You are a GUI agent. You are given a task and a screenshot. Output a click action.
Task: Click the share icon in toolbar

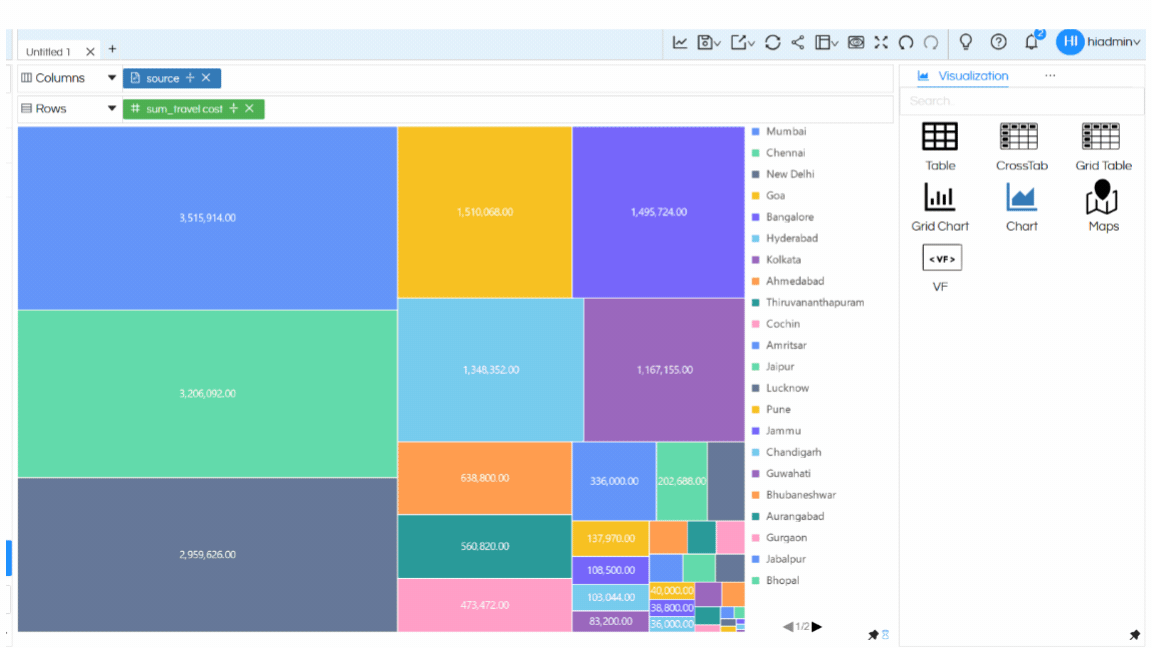798,43
